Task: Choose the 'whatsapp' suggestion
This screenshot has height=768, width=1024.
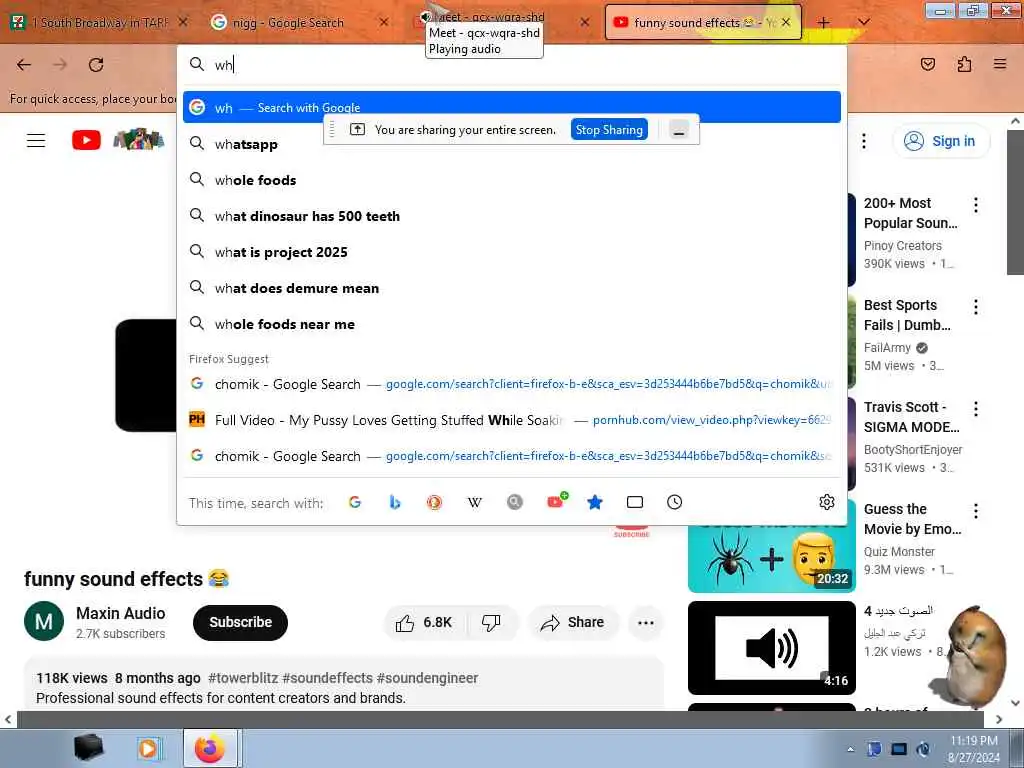Action: [x=511, y=144]
